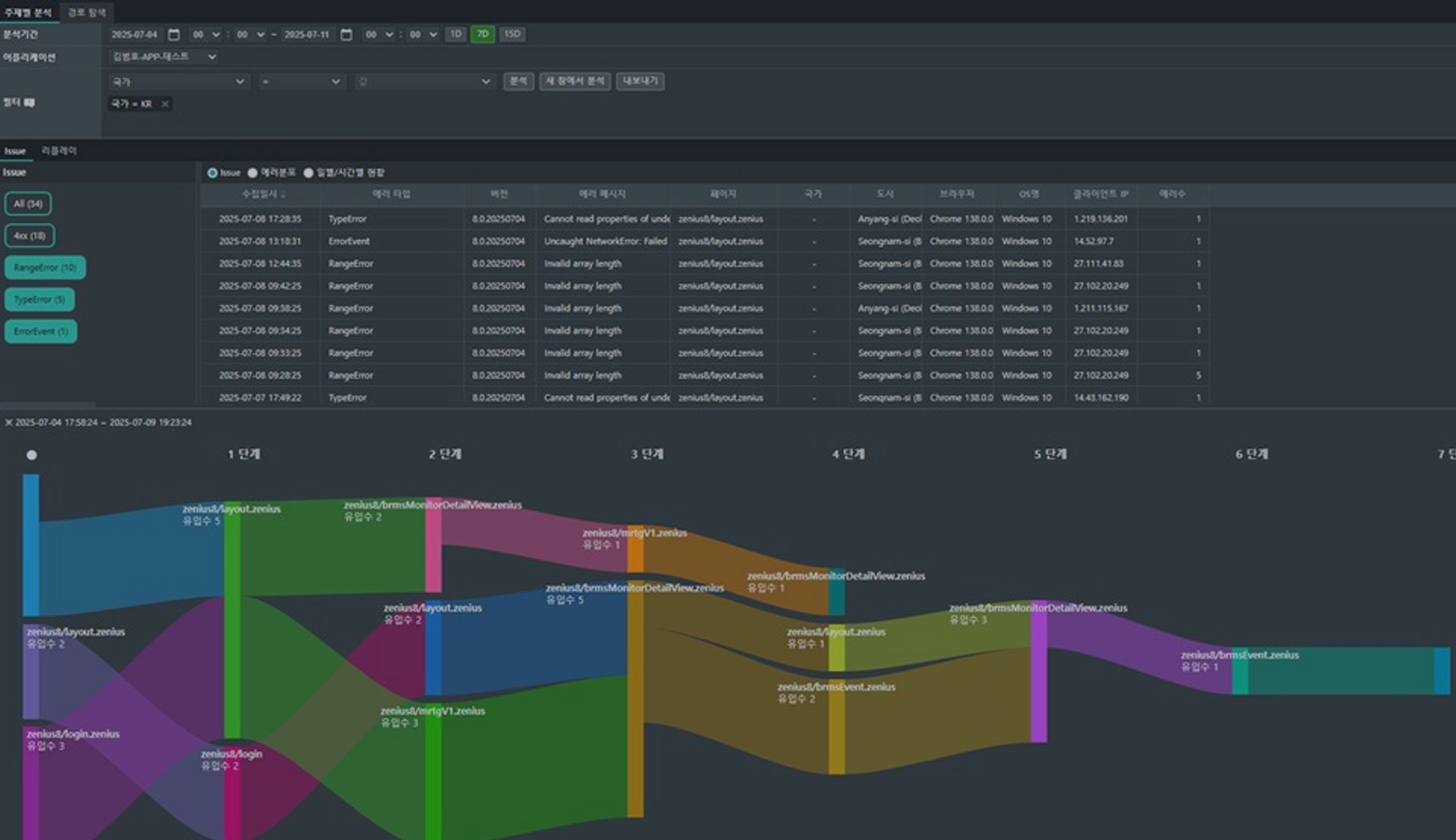Click the 새 창에서 분석 button
Image resolution: width=1456 pixels, height=840 pixels.
tap(574, 81)
